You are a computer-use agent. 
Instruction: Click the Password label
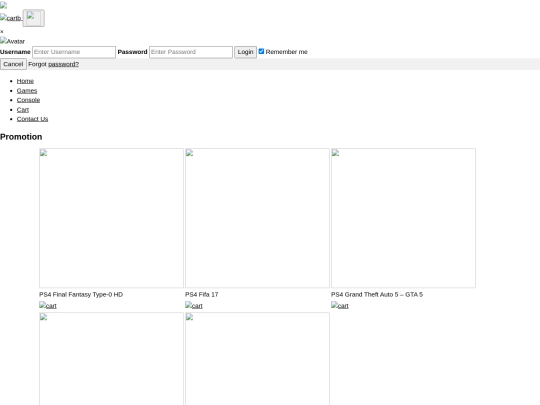(x=132, y=52)
